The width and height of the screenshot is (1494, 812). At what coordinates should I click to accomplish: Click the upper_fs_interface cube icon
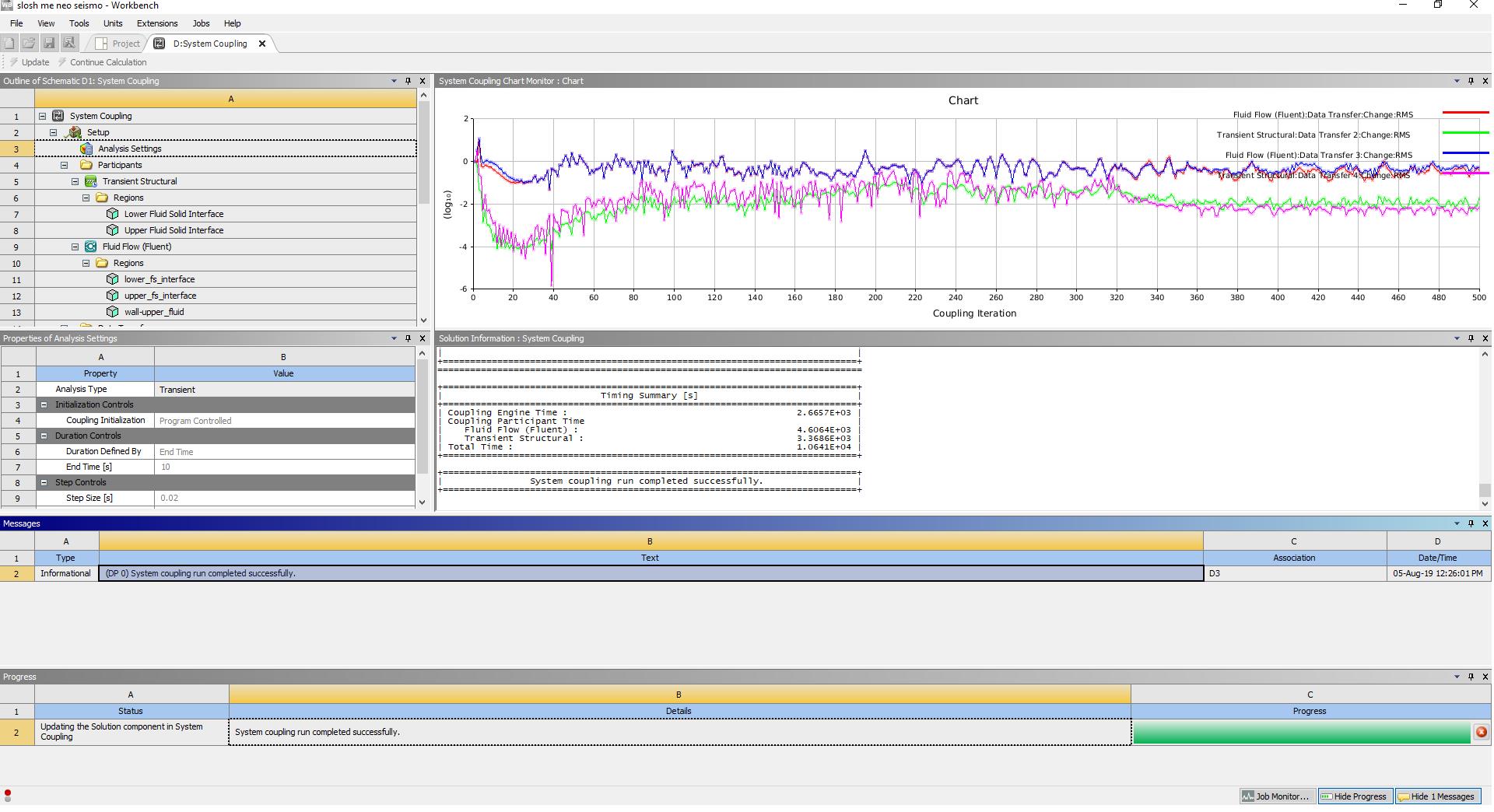[112, 296]
